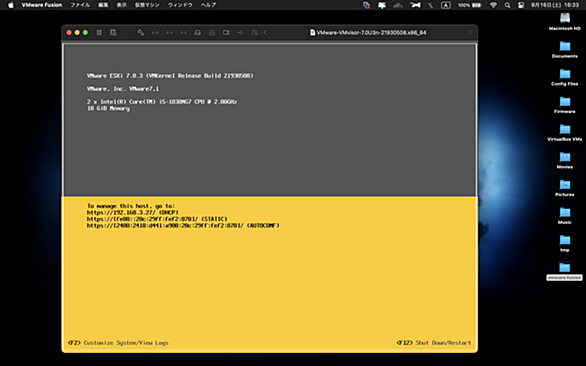Click the battery 100% indicator
Screen dimensions: 586x366
tap(470, 5)
